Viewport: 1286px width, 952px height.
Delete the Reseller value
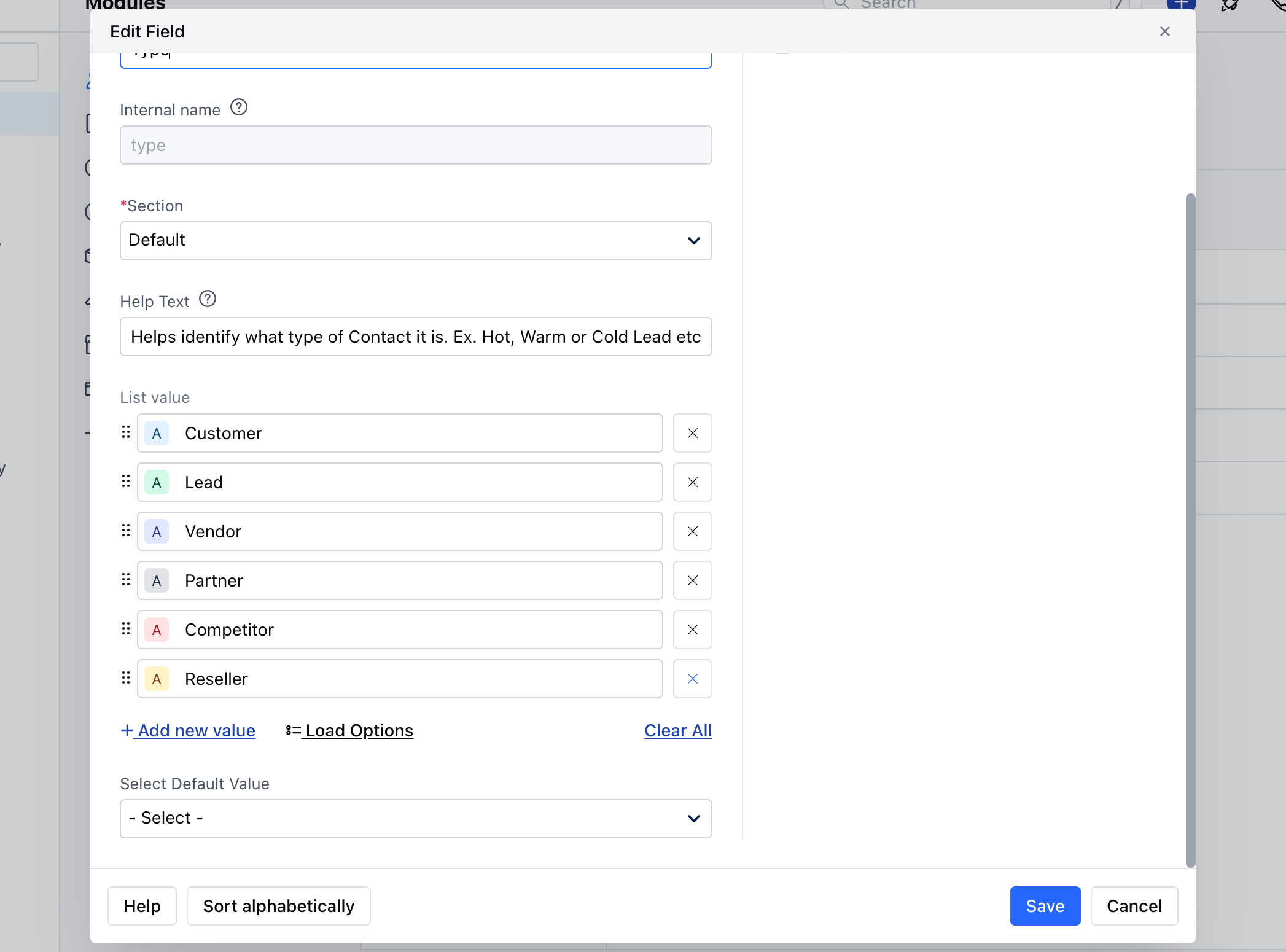coord(692,679)
